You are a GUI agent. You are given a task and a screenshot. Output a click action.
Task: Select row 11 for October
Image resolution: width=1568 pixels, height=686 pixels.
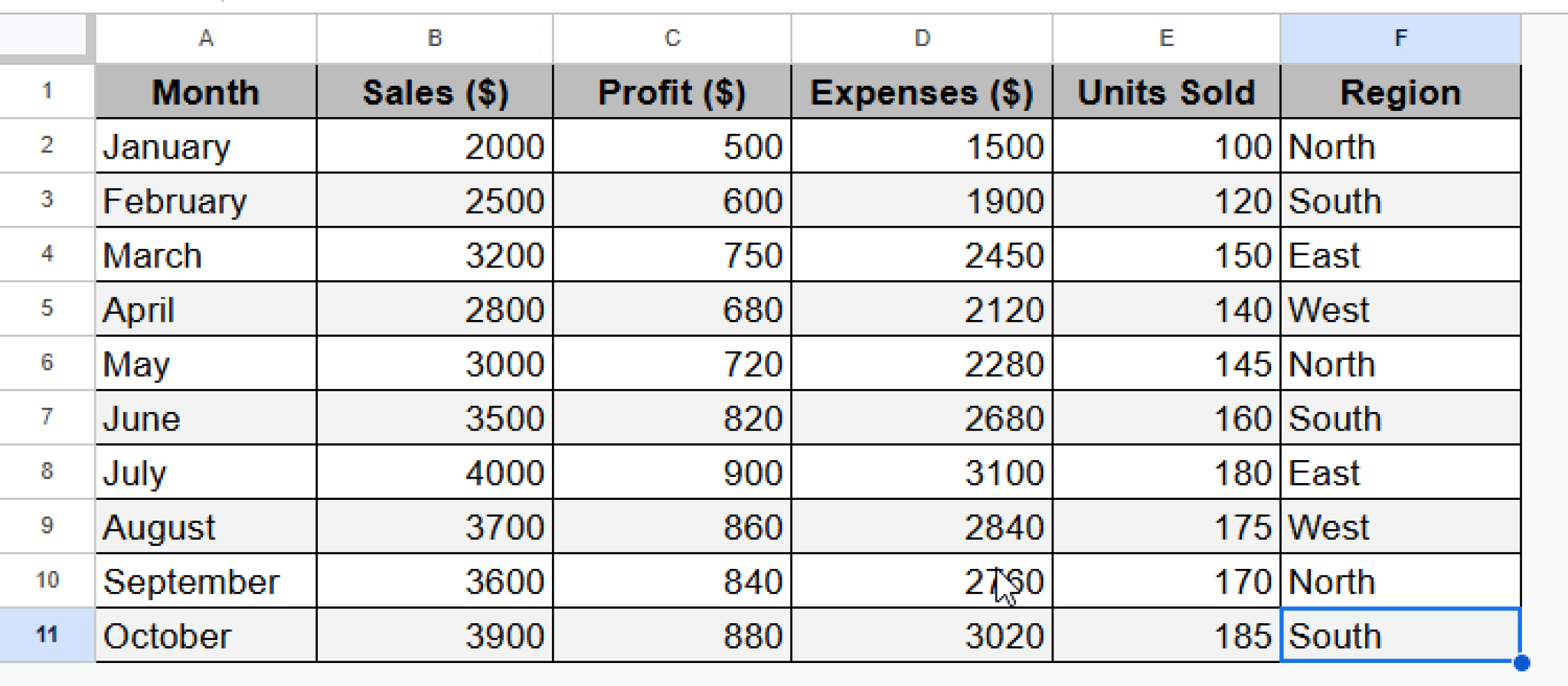pyautogui.click(x=46, y=635)
